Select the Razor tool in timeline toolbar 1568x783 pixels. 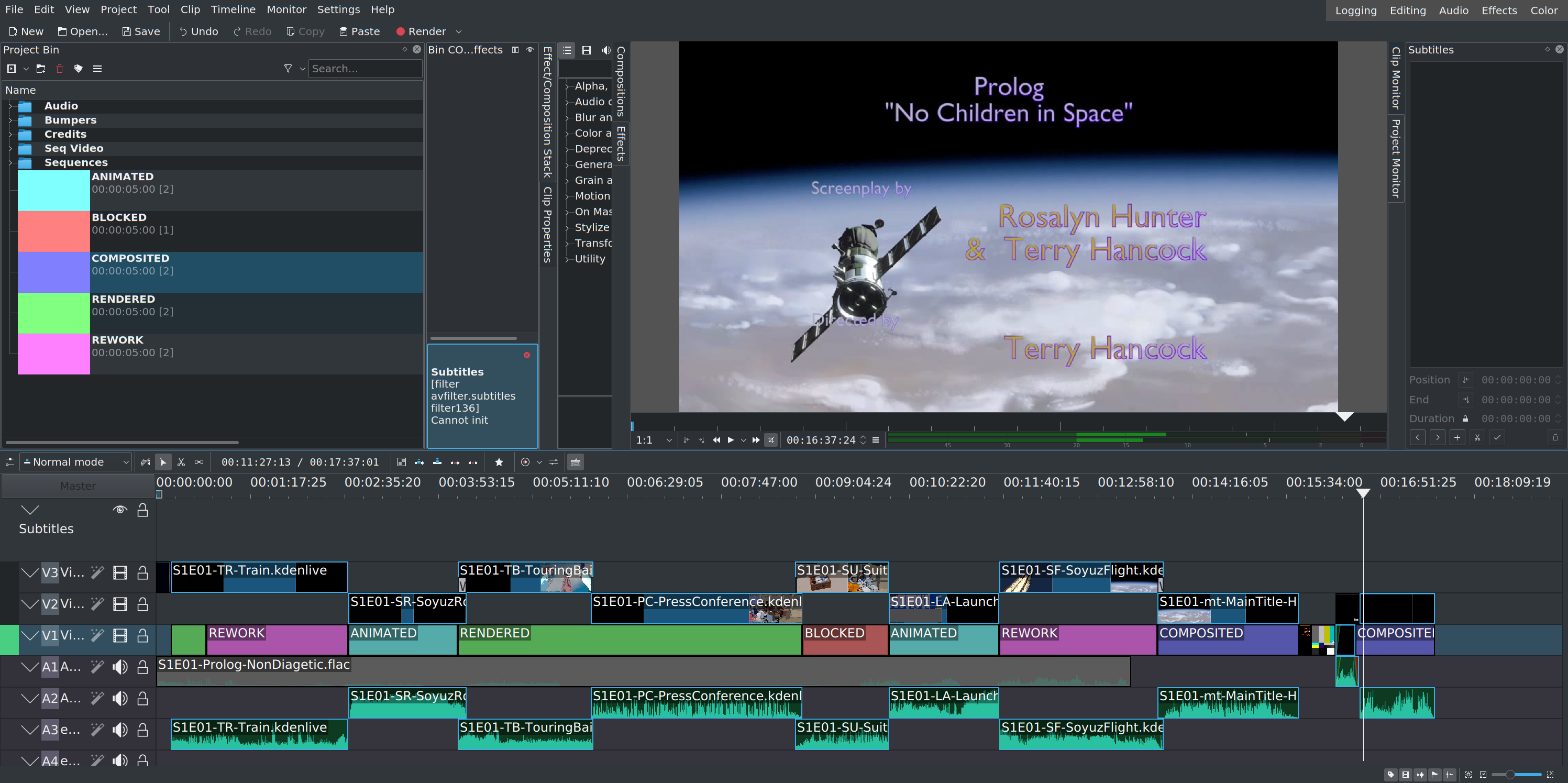[181, 462]
